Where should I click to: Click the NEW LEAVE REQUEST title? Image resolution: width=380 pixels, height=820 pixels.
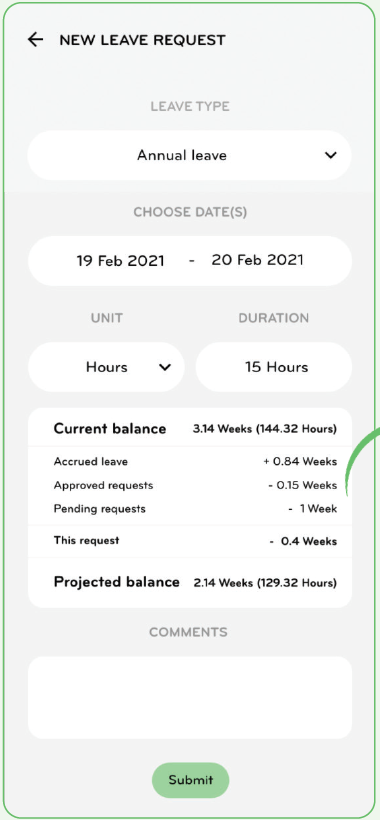[x=142, y=40]
